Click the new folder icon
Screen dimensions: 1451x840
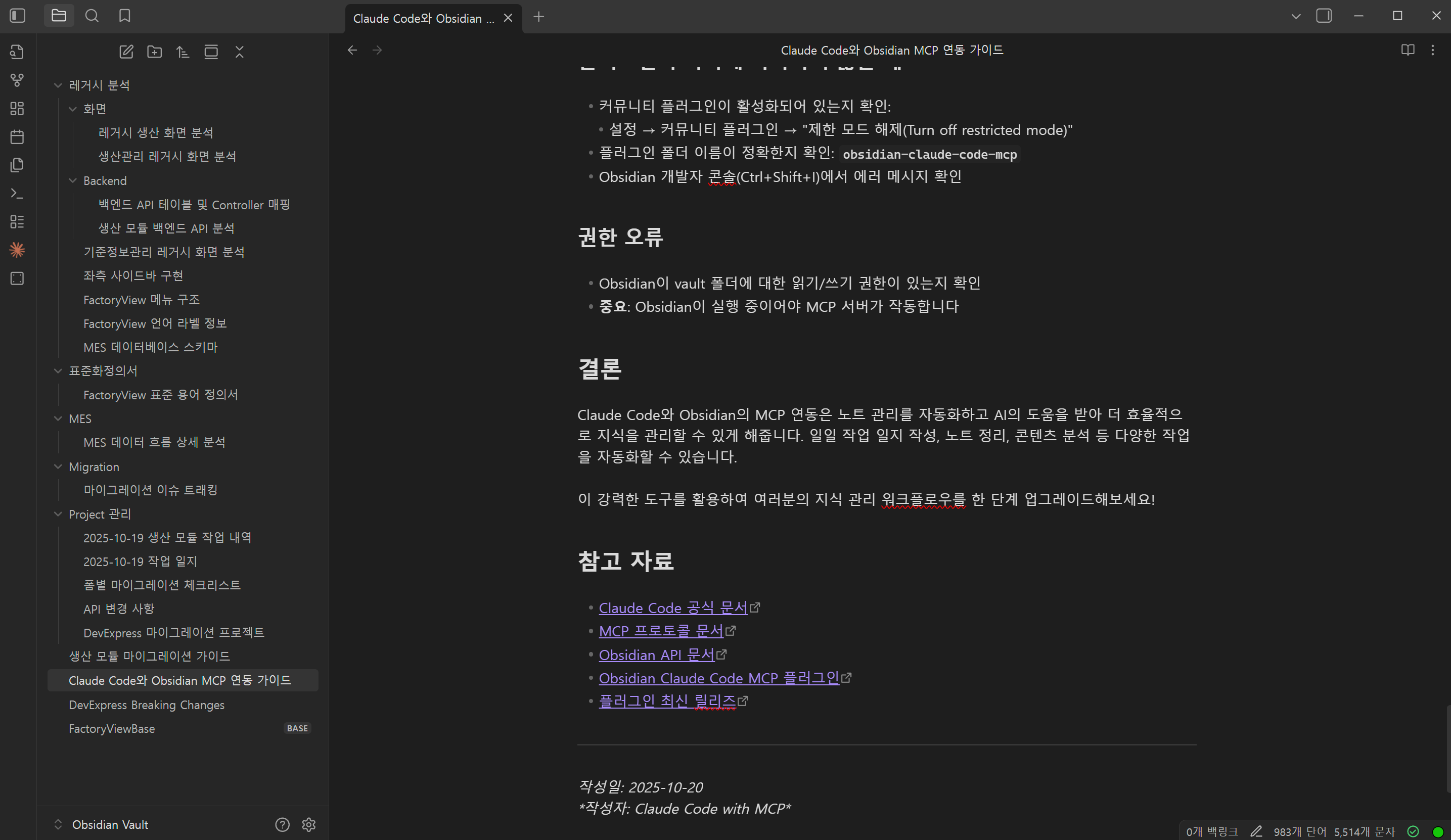tap(154, 52)
